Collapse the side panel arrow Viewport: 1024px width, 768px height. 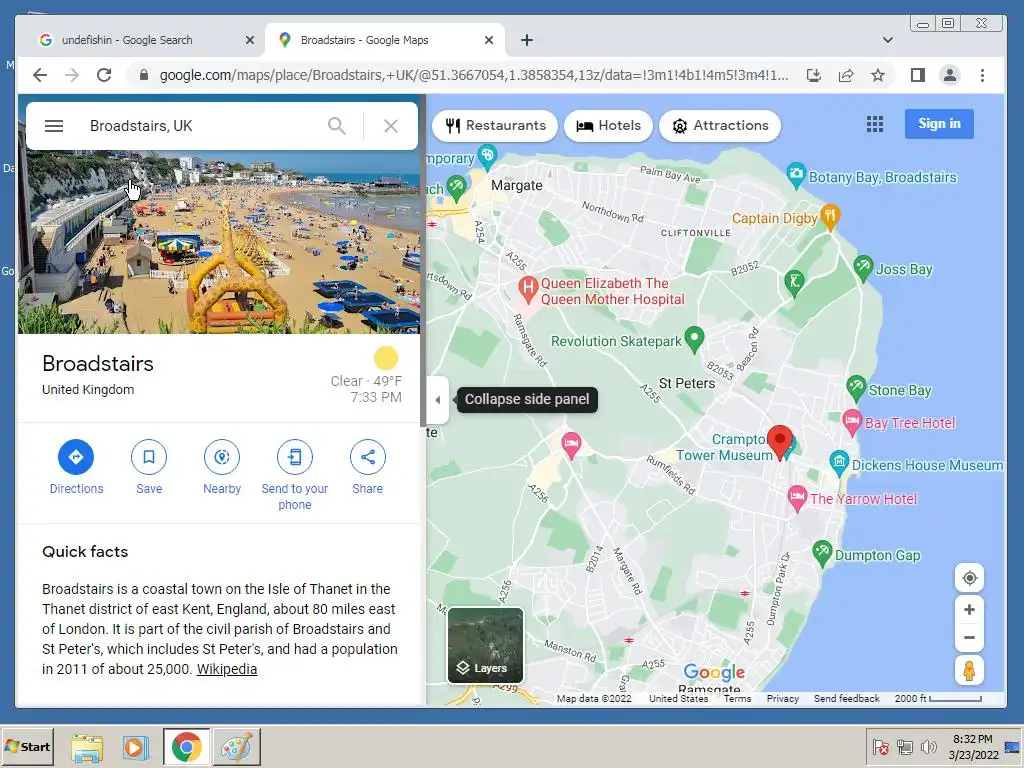pos(438,400)
